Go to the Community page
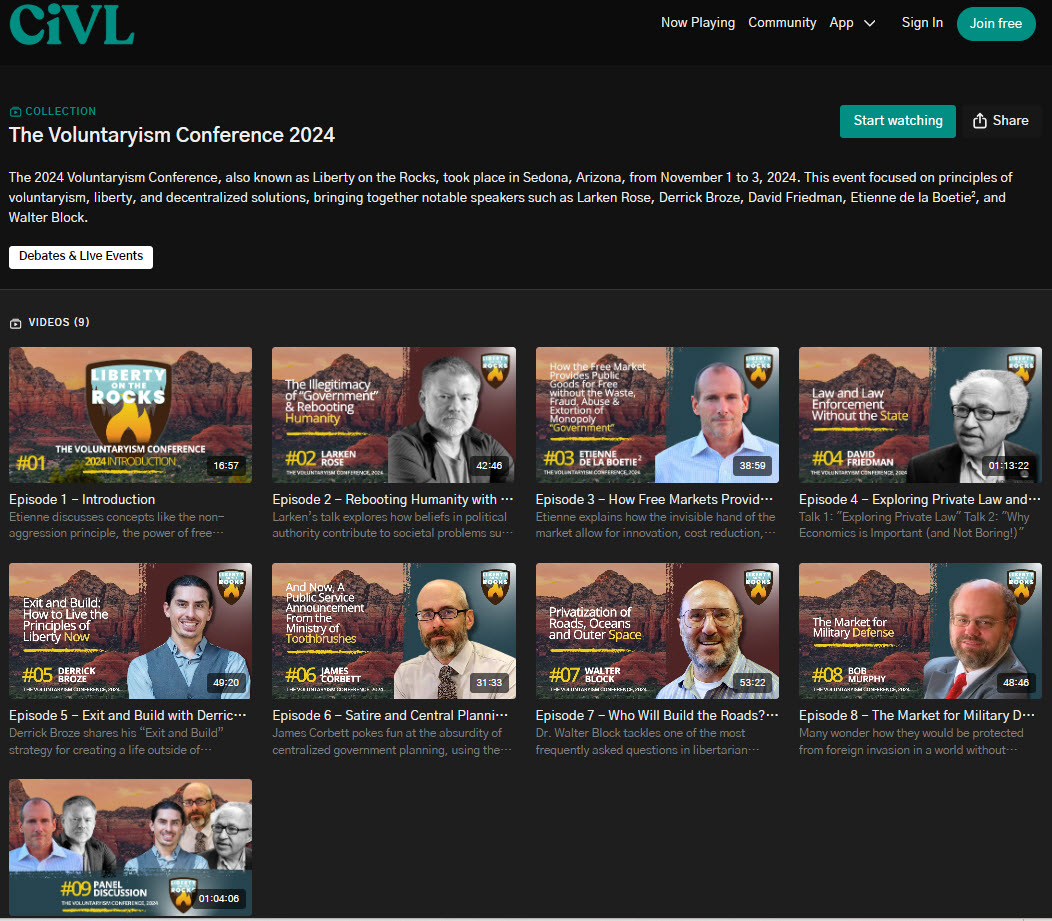1052x921 pixels. click(x=782, y=23)
